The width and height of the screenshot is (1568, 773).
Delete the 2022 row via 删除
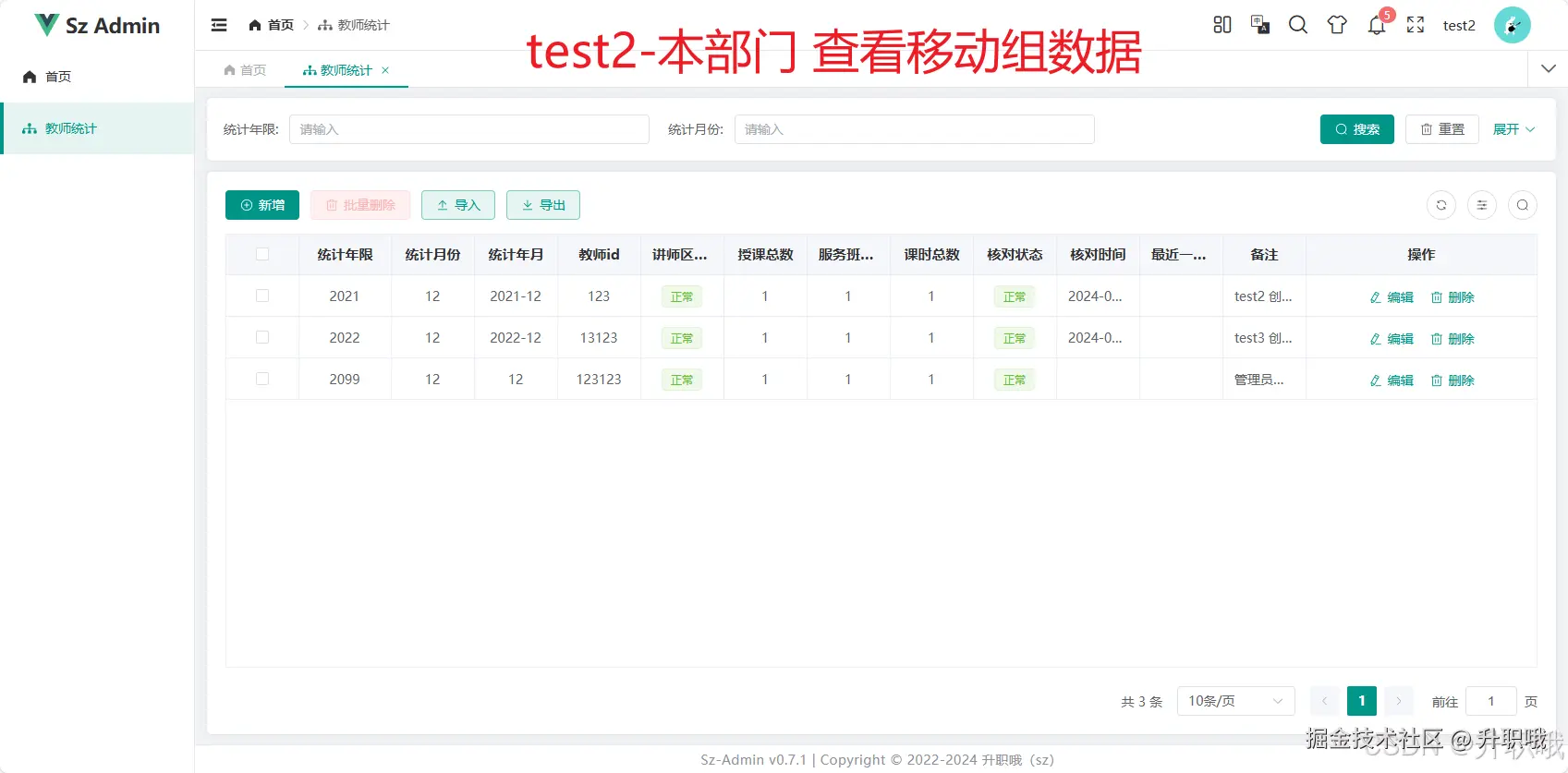tap(1453, 339)
